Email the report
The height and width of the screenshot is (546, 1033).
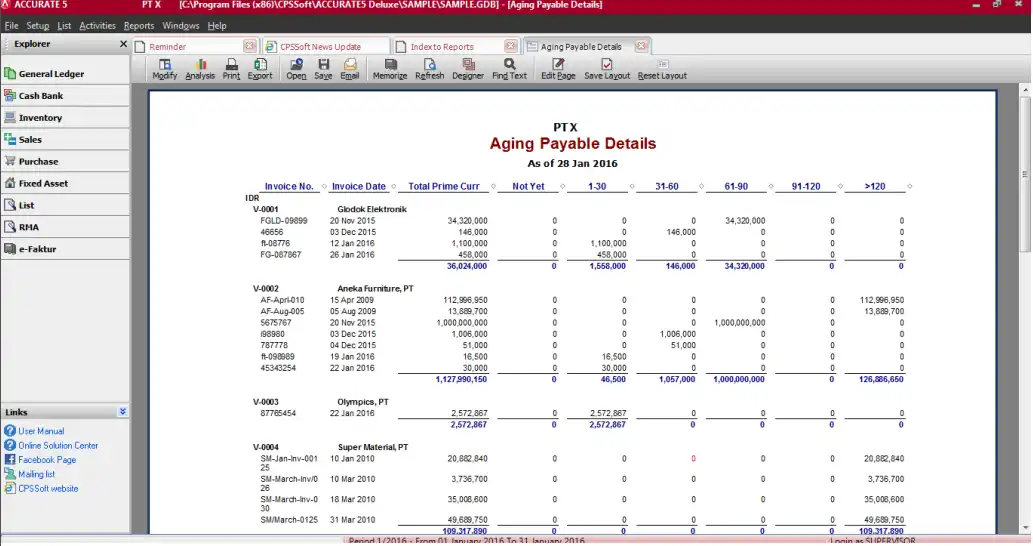(350, 68)
